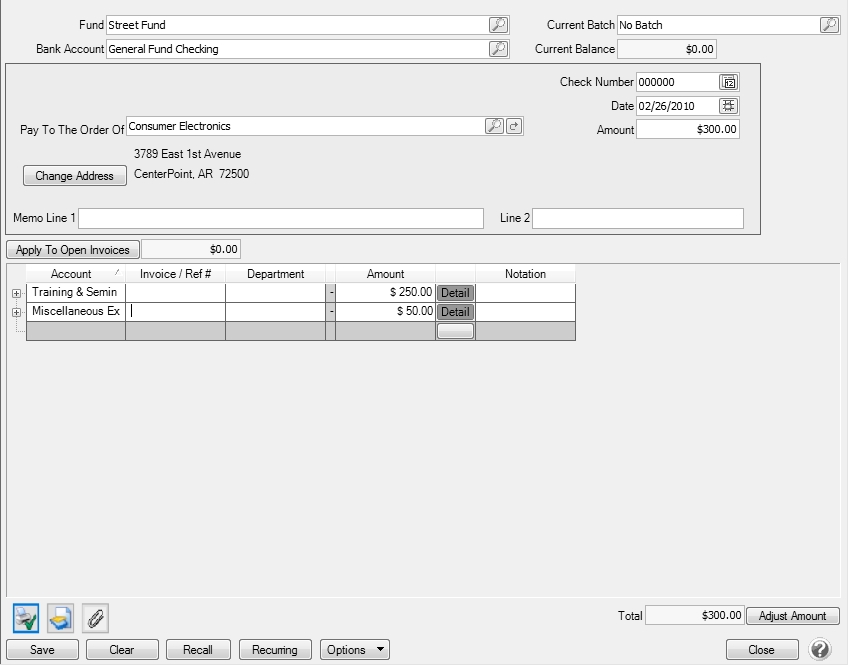Open the Current Batch lookup
The image size is (848, 665).
point(829,24)
